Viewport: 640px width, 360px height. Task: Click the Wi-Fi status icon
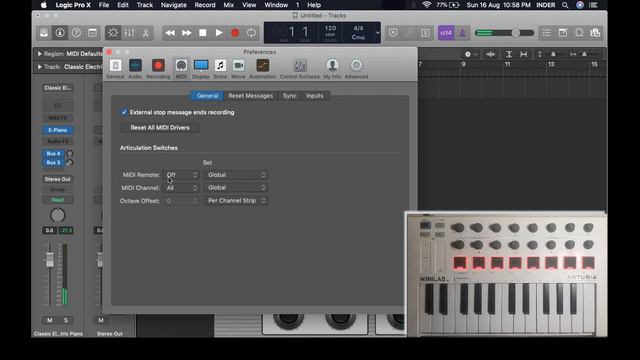[x=427, y=5]
